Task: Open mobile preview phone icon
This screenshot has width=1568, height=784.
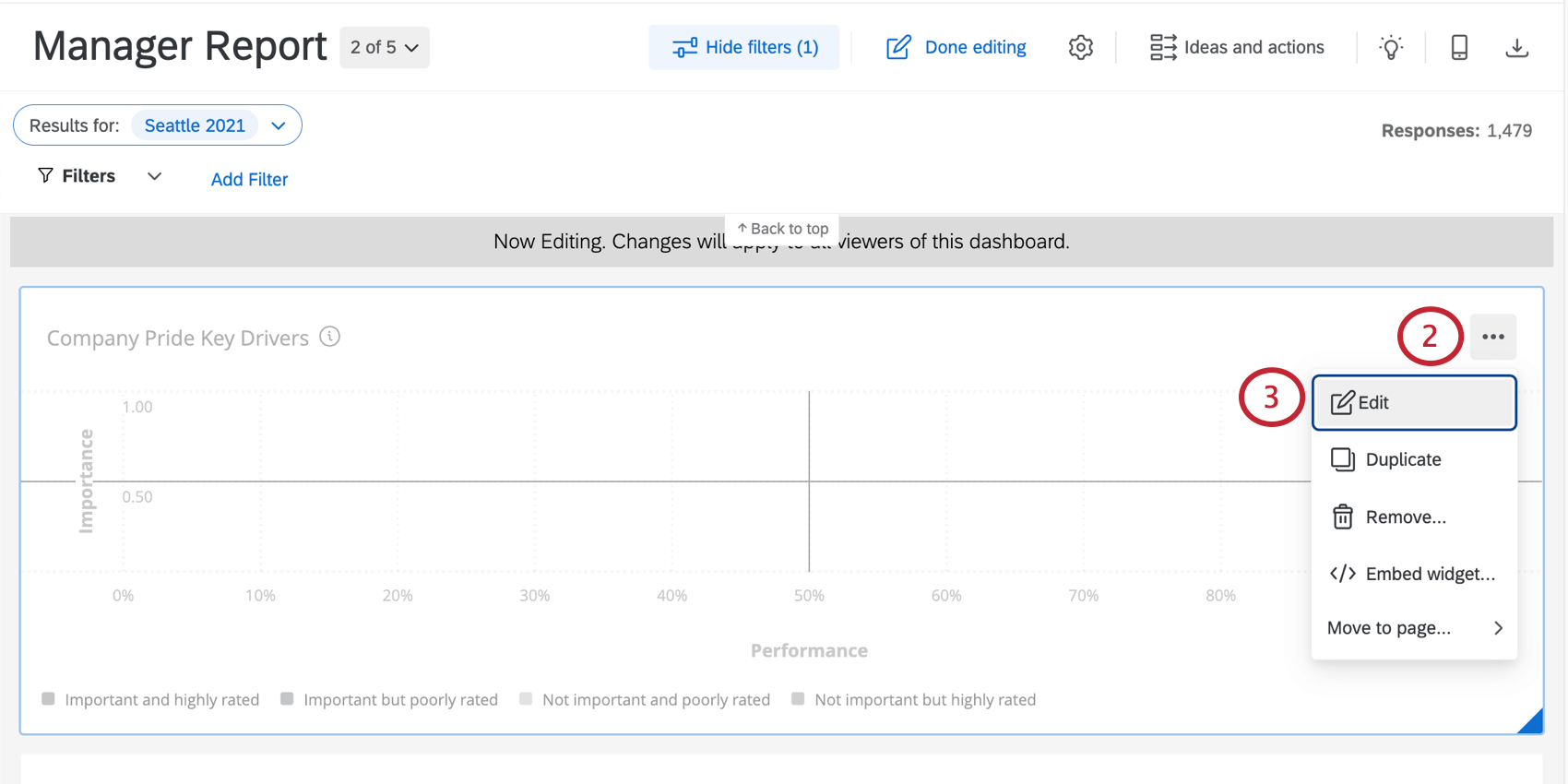Action: (x=1459, y=47)
